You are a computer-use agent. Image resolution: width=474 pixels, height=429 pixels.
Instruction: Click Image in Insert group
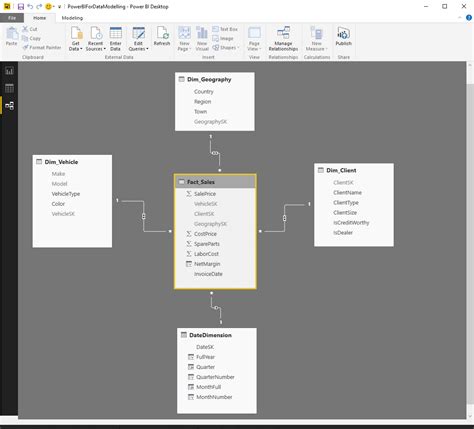[x=223, y=39]
